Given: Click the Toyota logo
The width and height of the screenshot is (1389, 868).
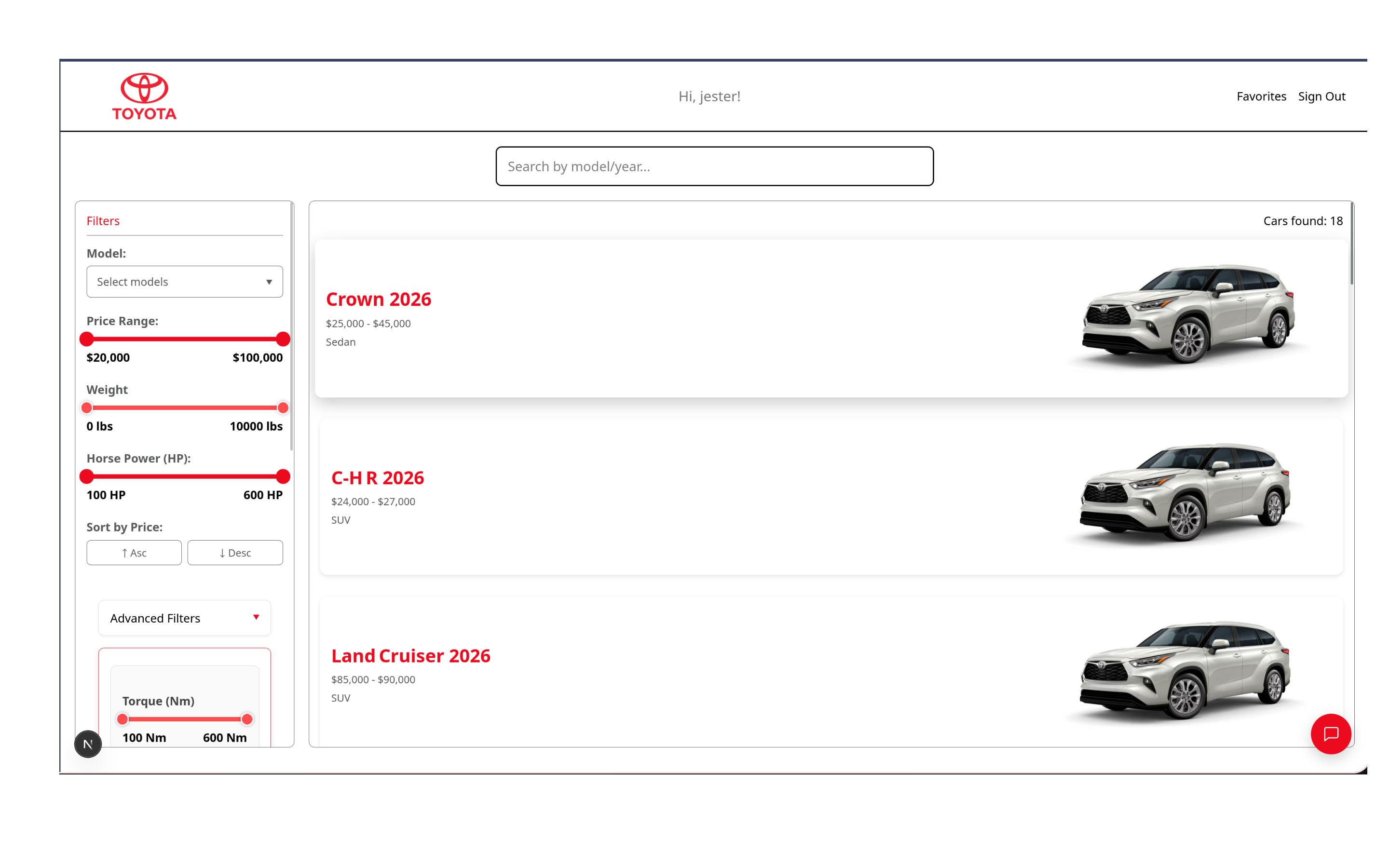Looking at the screenshot, I should [144, 96].
